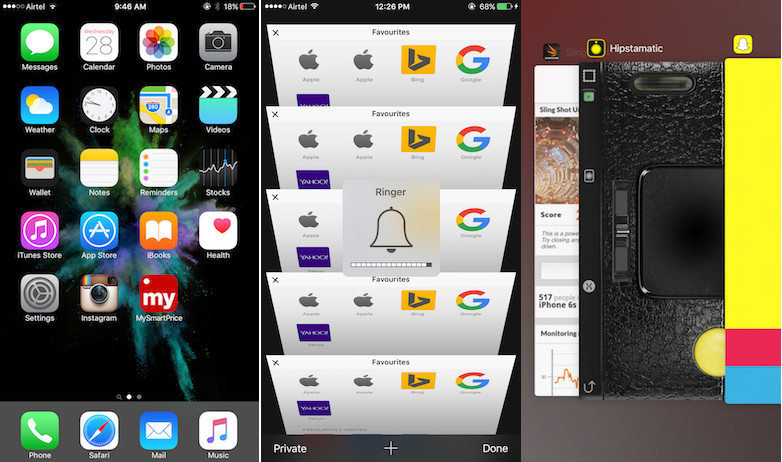Add a new Safari tab with plus
This screenshot has height=462, width=782.
(x=391, y=448)
